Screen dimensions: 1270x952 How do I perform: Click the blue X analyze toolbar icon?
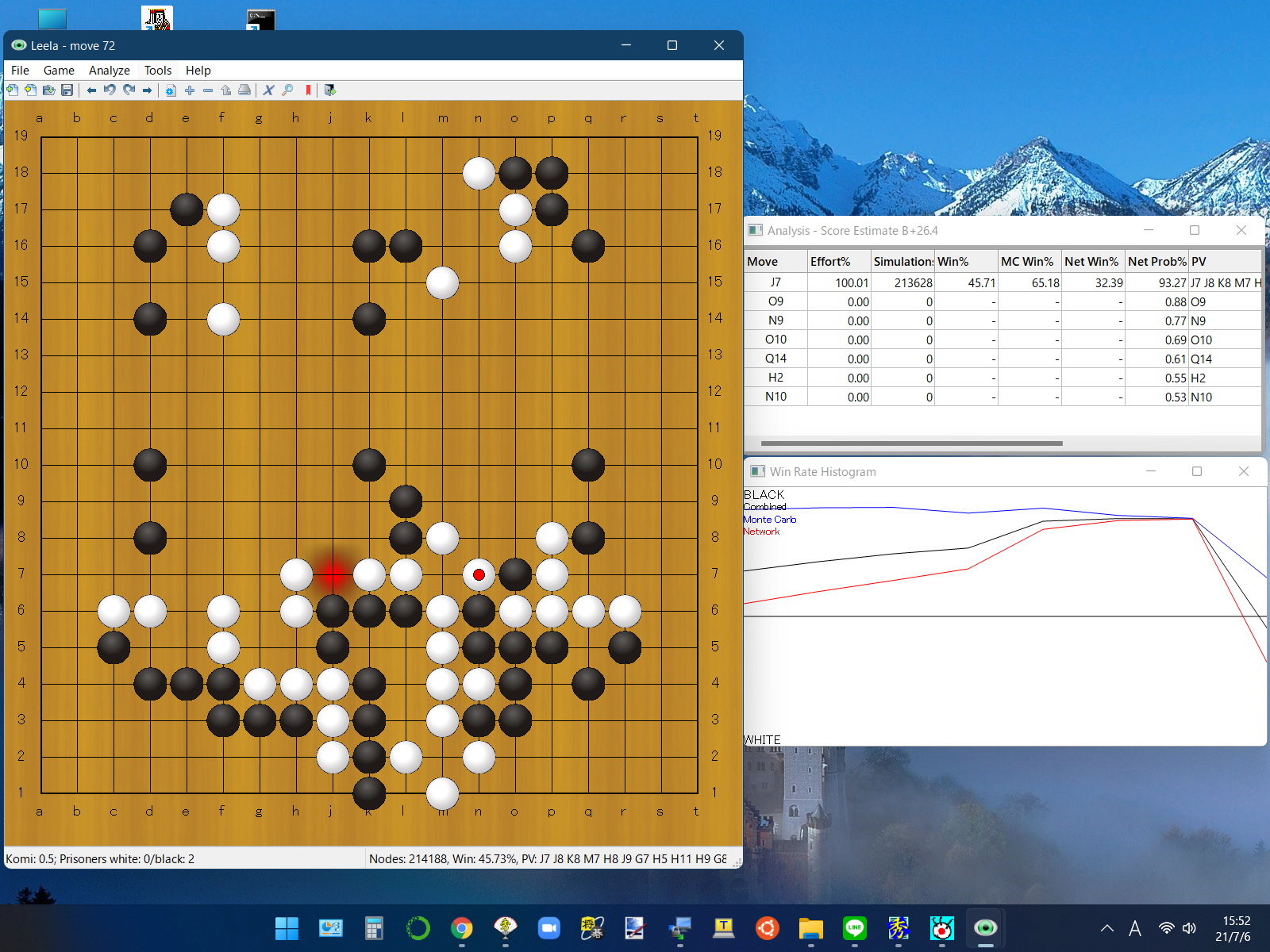268,90
